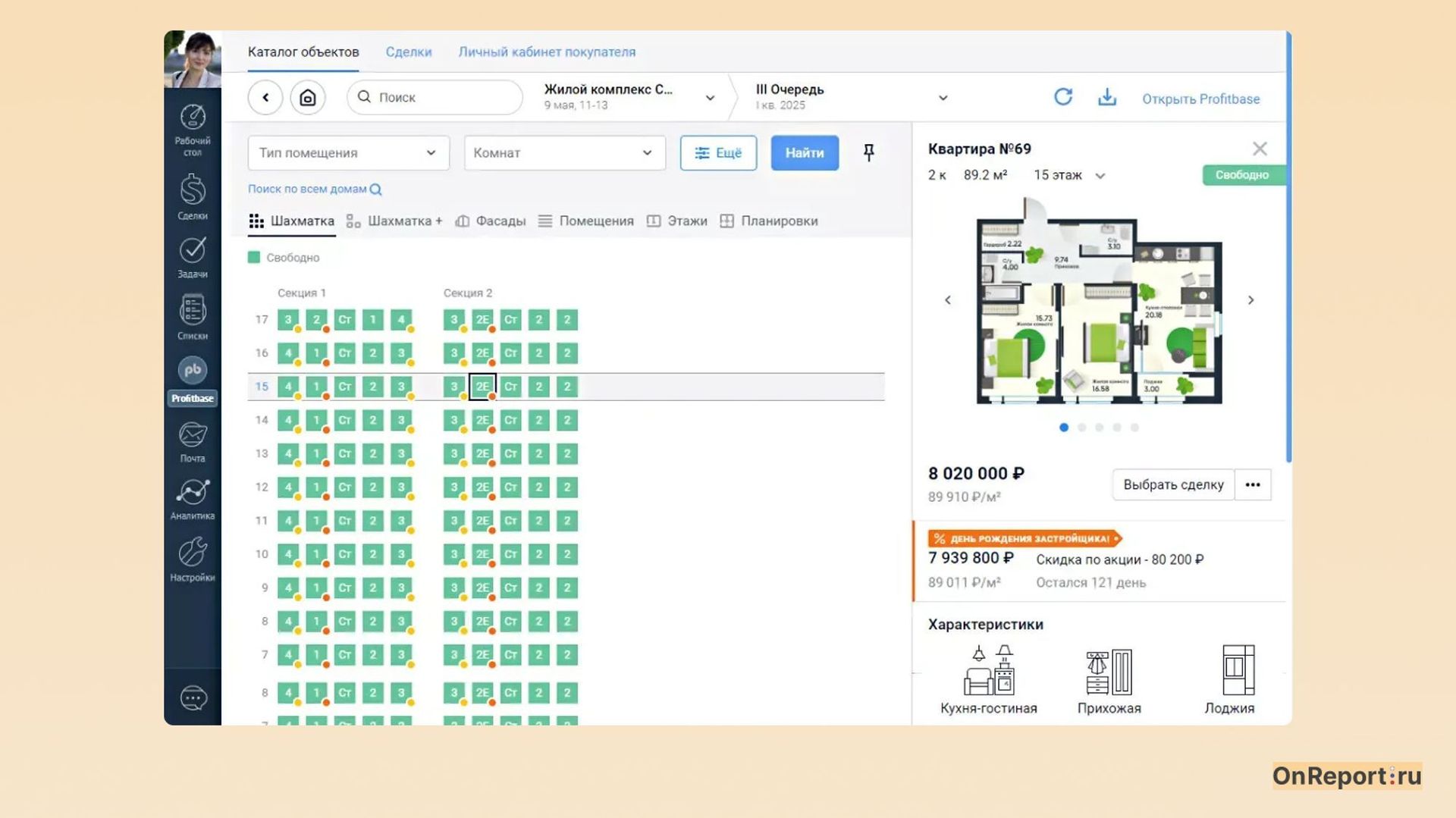Open the Рабочий стол dashboard icon

tap(193, 118)
